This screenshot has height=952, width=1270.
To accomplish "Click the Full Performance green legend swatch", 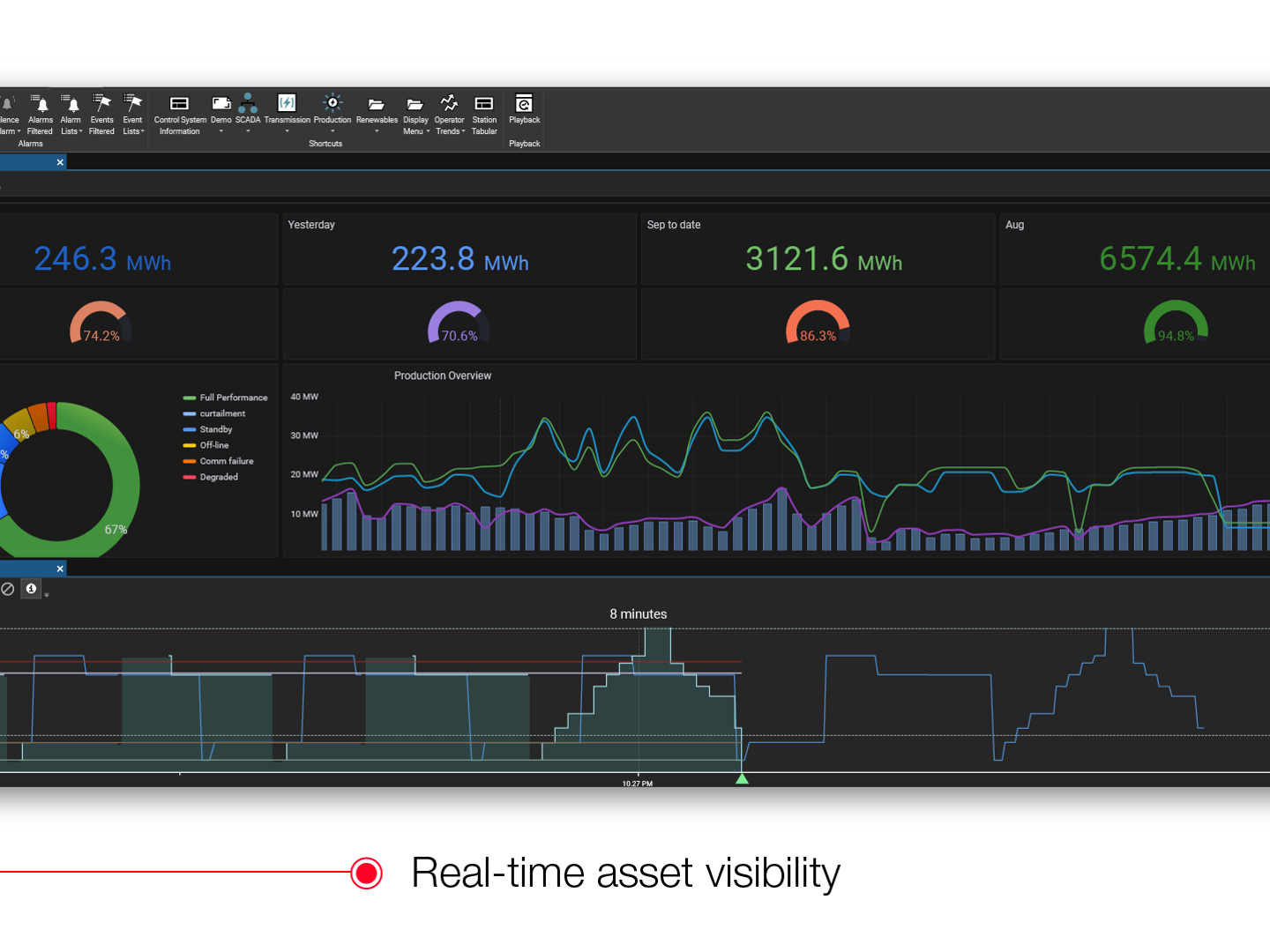I will coord(189,398).
